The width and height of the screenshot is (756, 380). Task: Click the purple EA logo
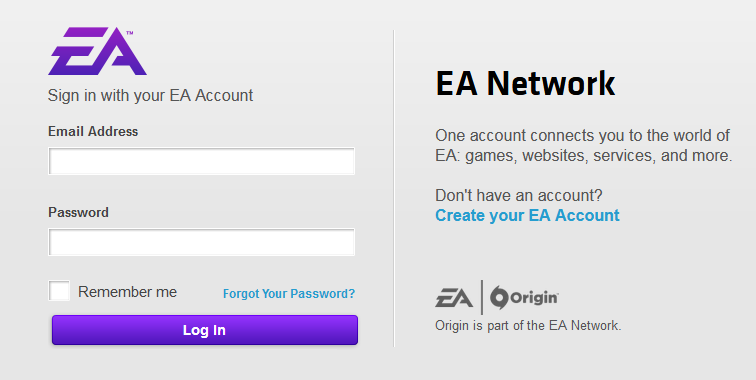(x=97, y=51)
